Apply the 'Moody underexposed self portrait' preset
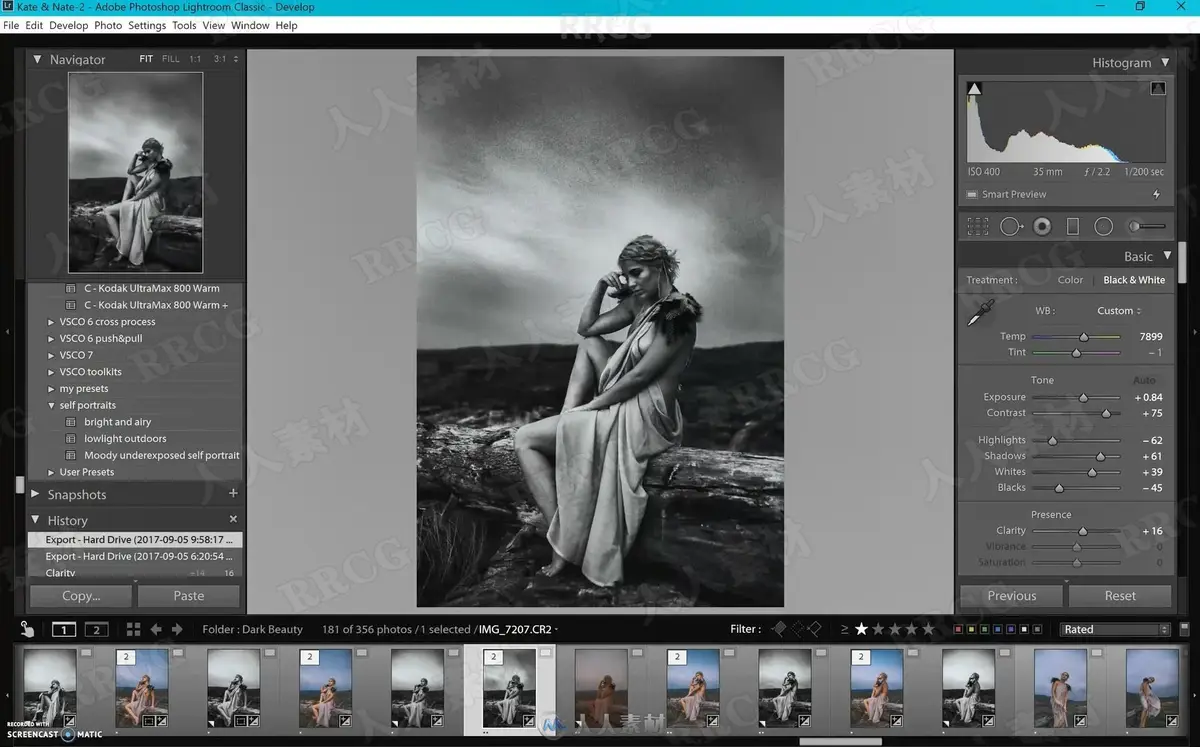This screenshot has height=747, width=1200. [162, 455]
